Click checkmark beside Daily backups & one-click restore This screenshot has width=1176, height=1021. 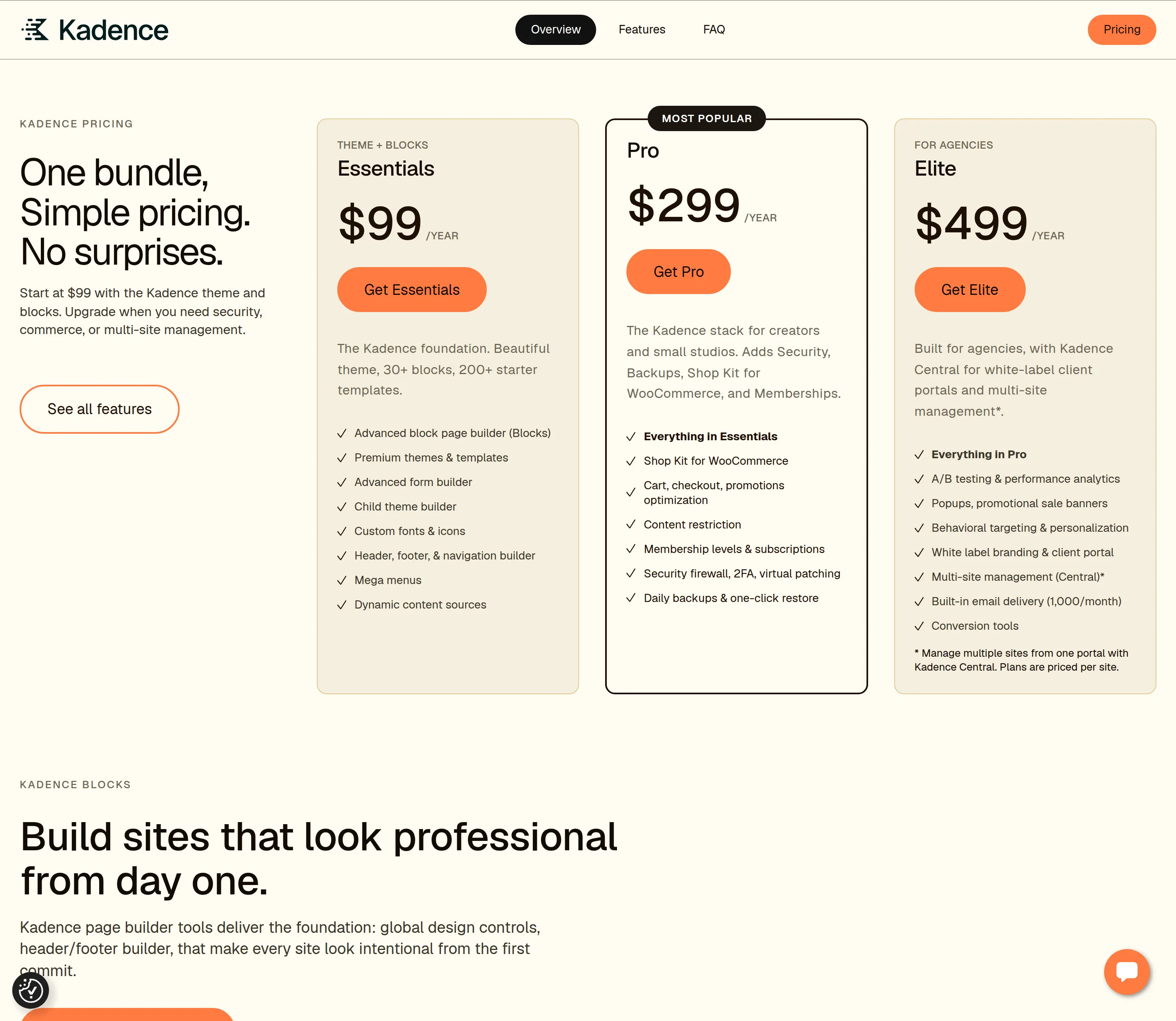[631, 598]
